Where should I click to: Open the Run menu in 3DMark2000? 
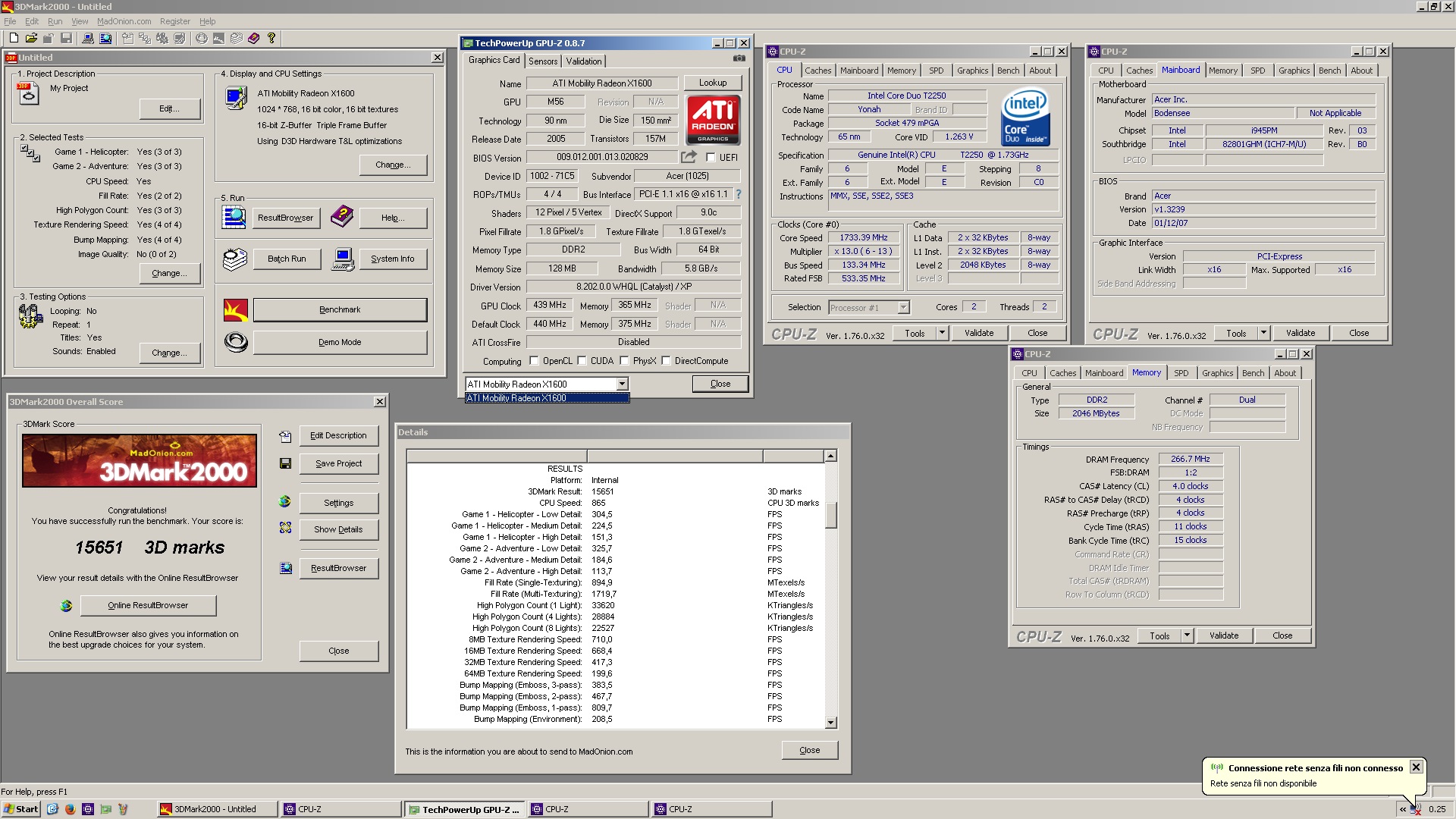(x=55, y=21)
